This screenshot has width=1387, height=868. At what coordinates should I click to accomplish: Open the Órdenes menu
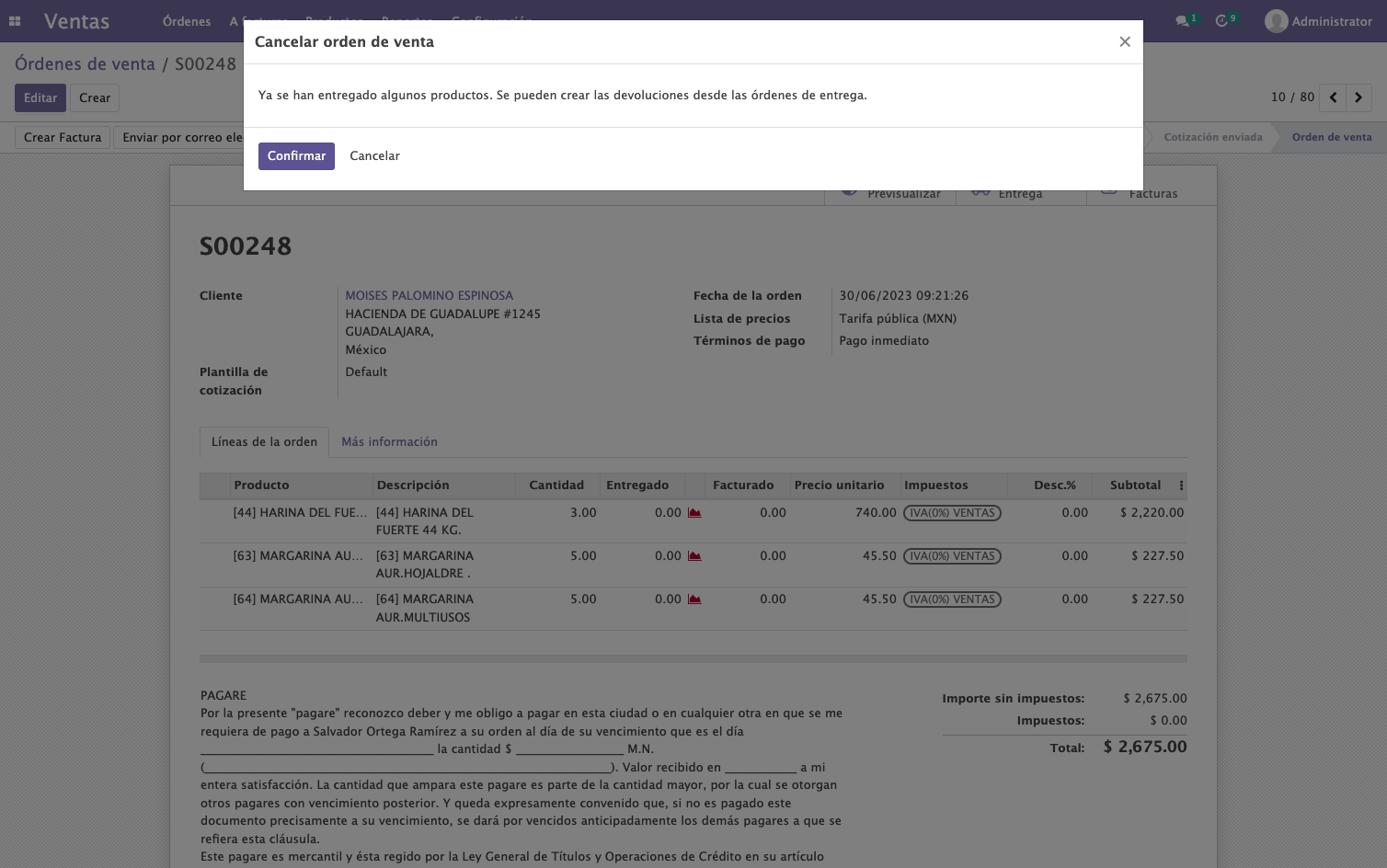tap(187, 21)
